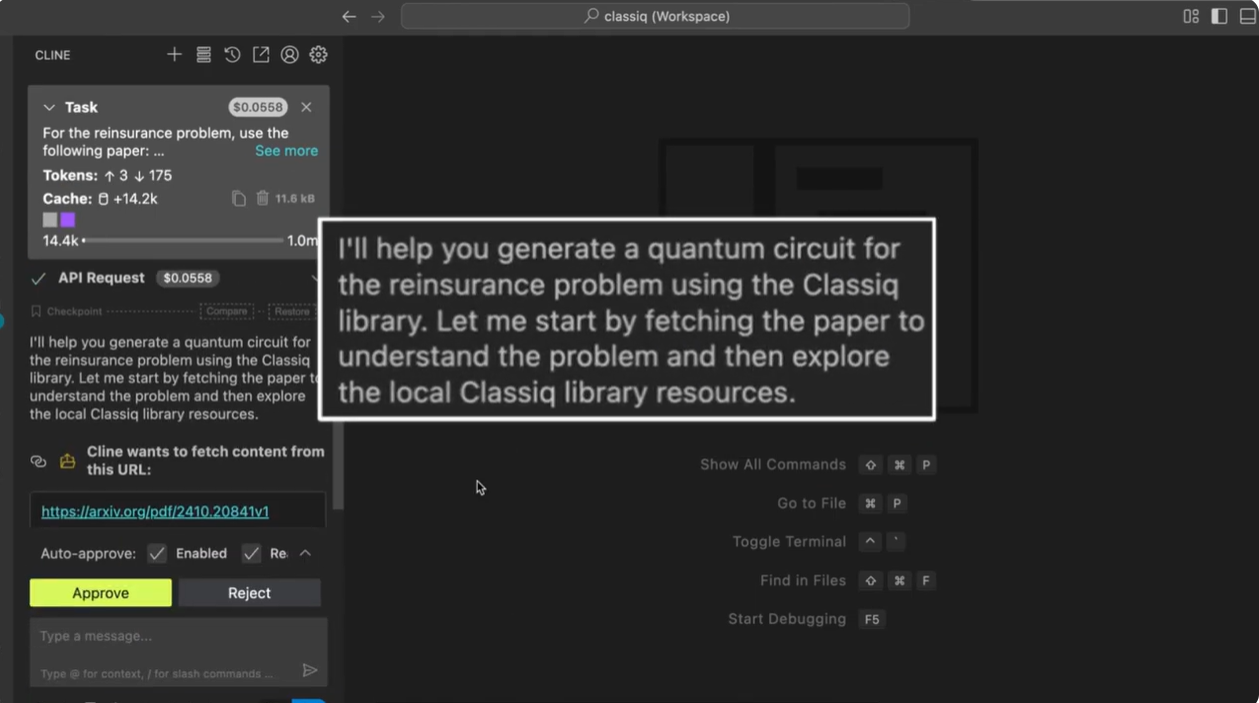Open Cline MCP servers panel
This screenshot has height=703, width=1259.
[203, 54]
